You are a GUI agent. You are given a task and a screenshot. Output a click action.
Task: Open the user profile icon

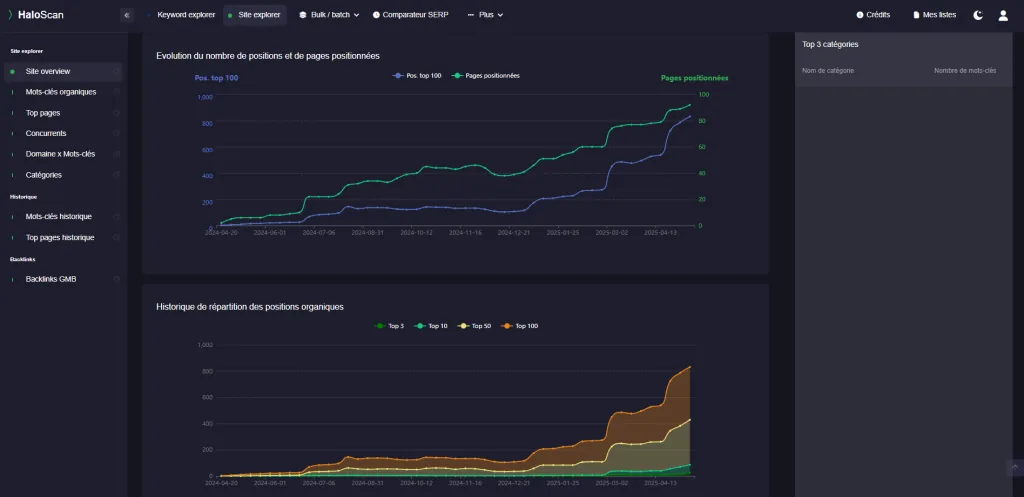coord(1003,15)
